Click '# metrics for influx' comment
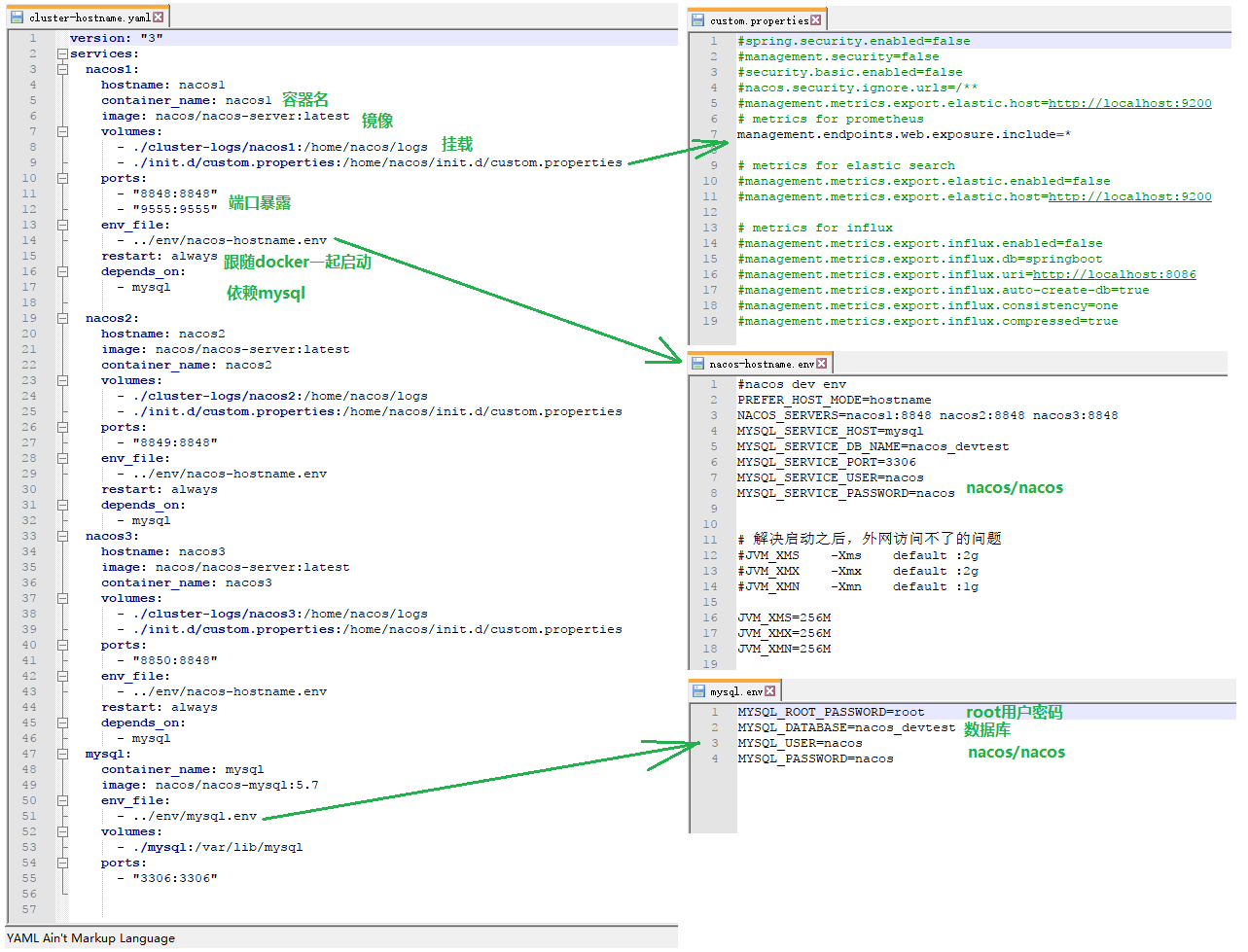Viewport: 1248px width, 952px height. tap(815, 228)
